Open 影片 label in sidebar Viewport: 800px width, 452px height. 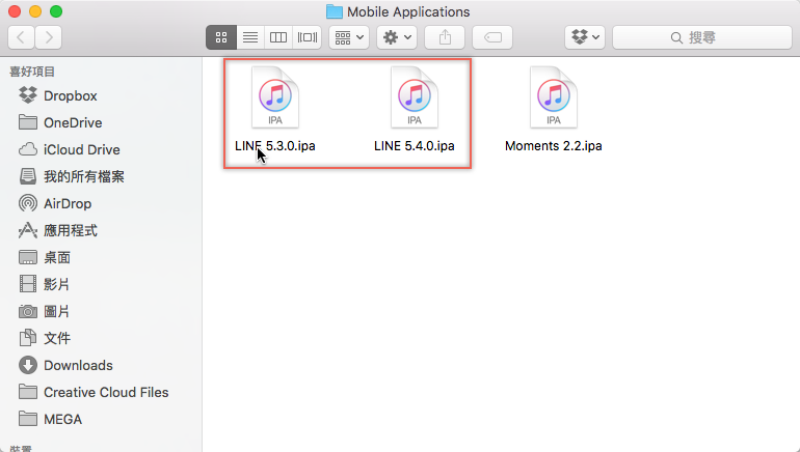[x=57, y=284]
